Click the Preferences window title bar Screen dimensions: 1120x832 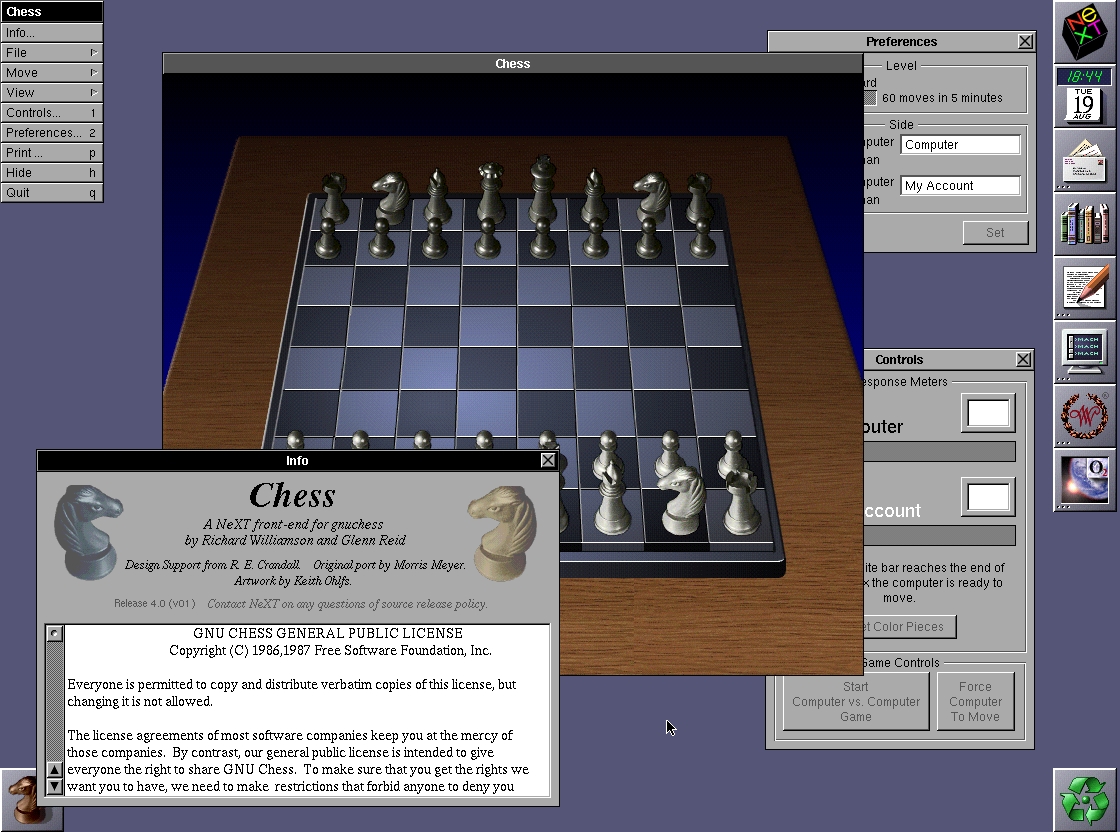[x=901, y=41]
